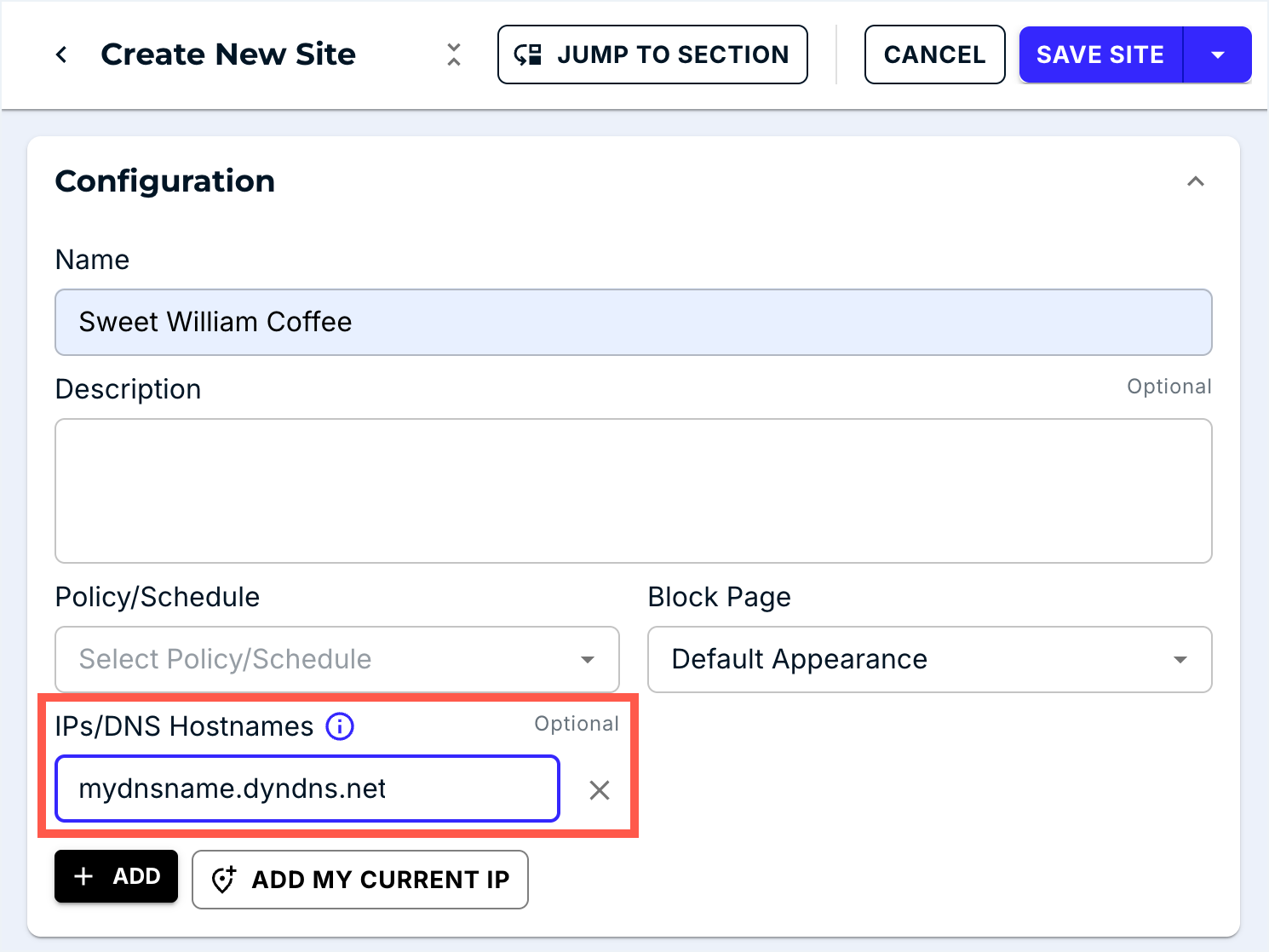Show info for IPs/DNS Hostnames
This screenshot has width=1269, height=952.
[340, 726]
